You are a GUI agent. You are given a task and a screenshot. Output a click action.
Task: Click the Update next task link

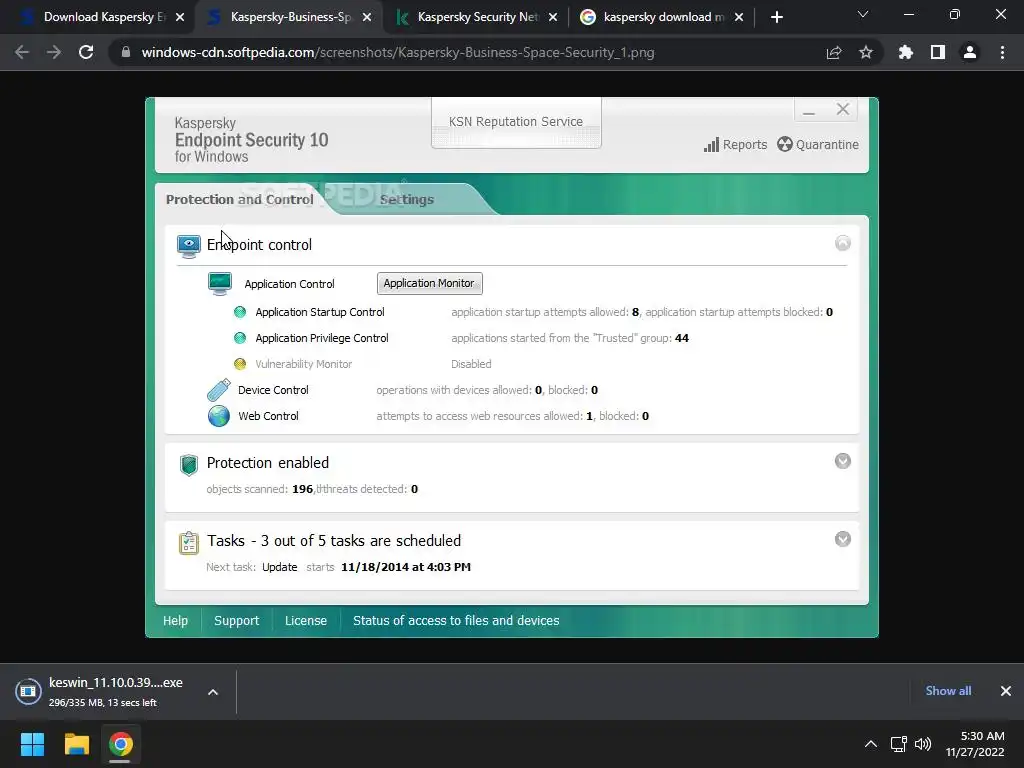click(280, 568)
